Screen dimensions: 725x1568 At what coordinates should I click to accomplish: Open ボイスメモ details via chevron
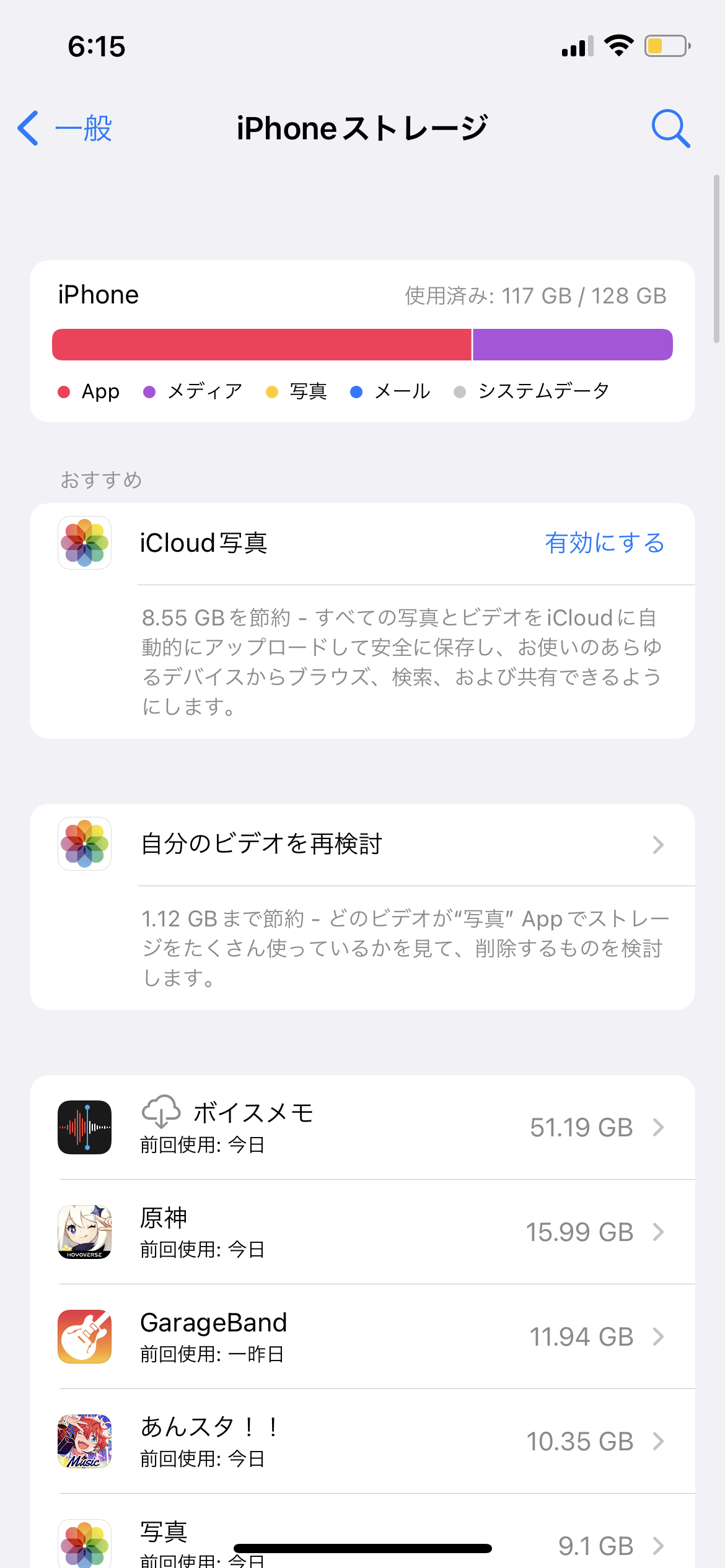[x=658, y=1128]
